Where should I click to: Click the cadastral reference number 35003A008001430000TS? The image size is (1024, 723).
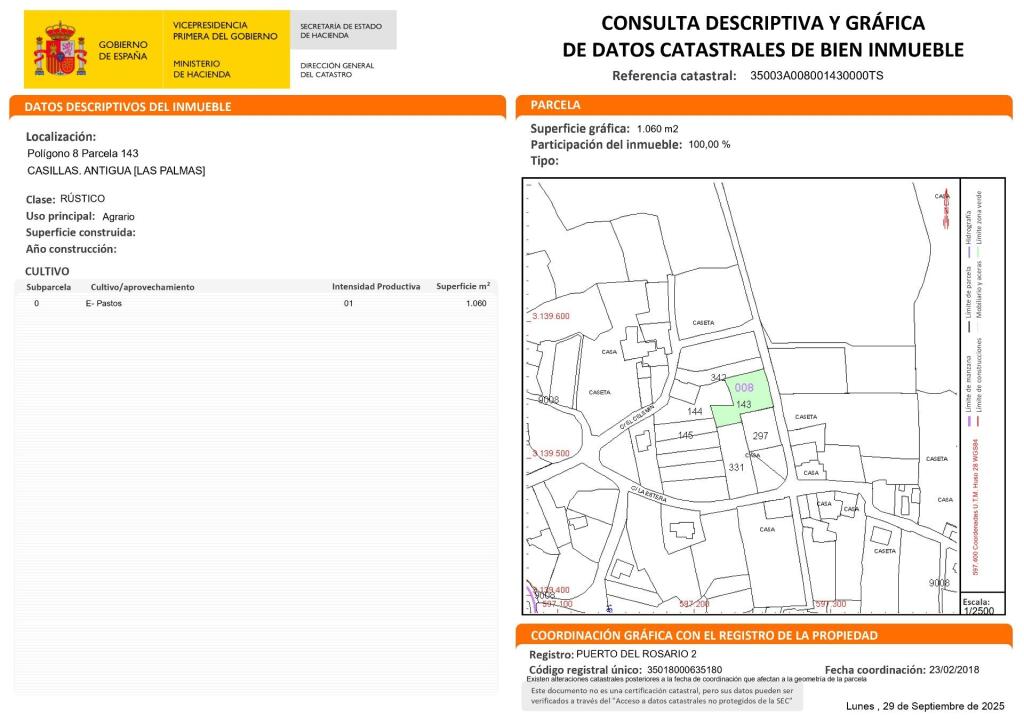click(x=816, y=75)
